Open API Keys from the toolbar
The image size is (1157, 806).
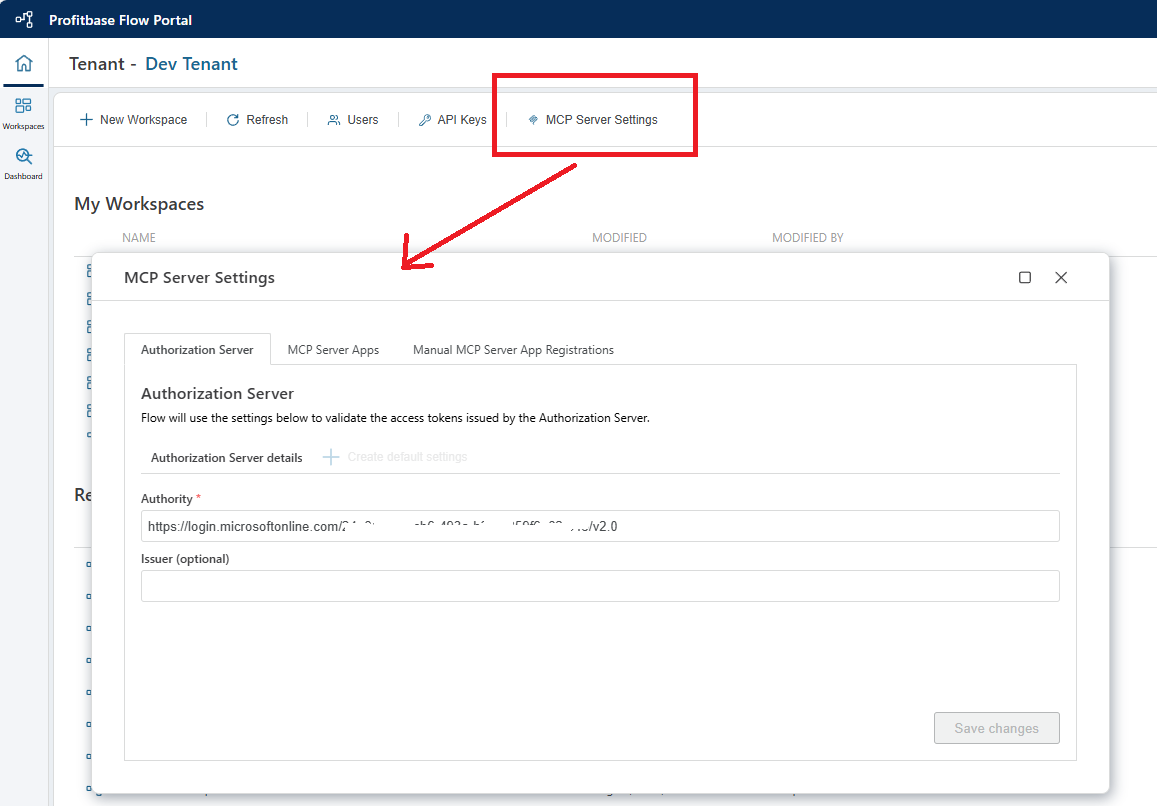[452, 120]
